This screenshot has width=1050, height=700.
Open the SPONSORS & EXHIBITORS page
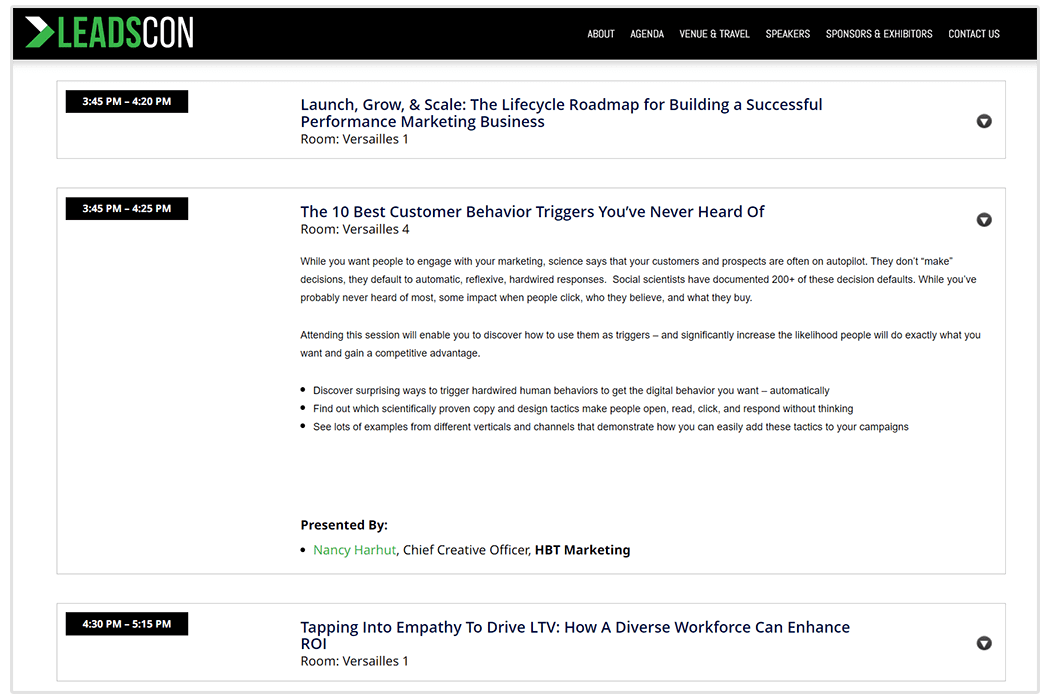coord(879,33)
